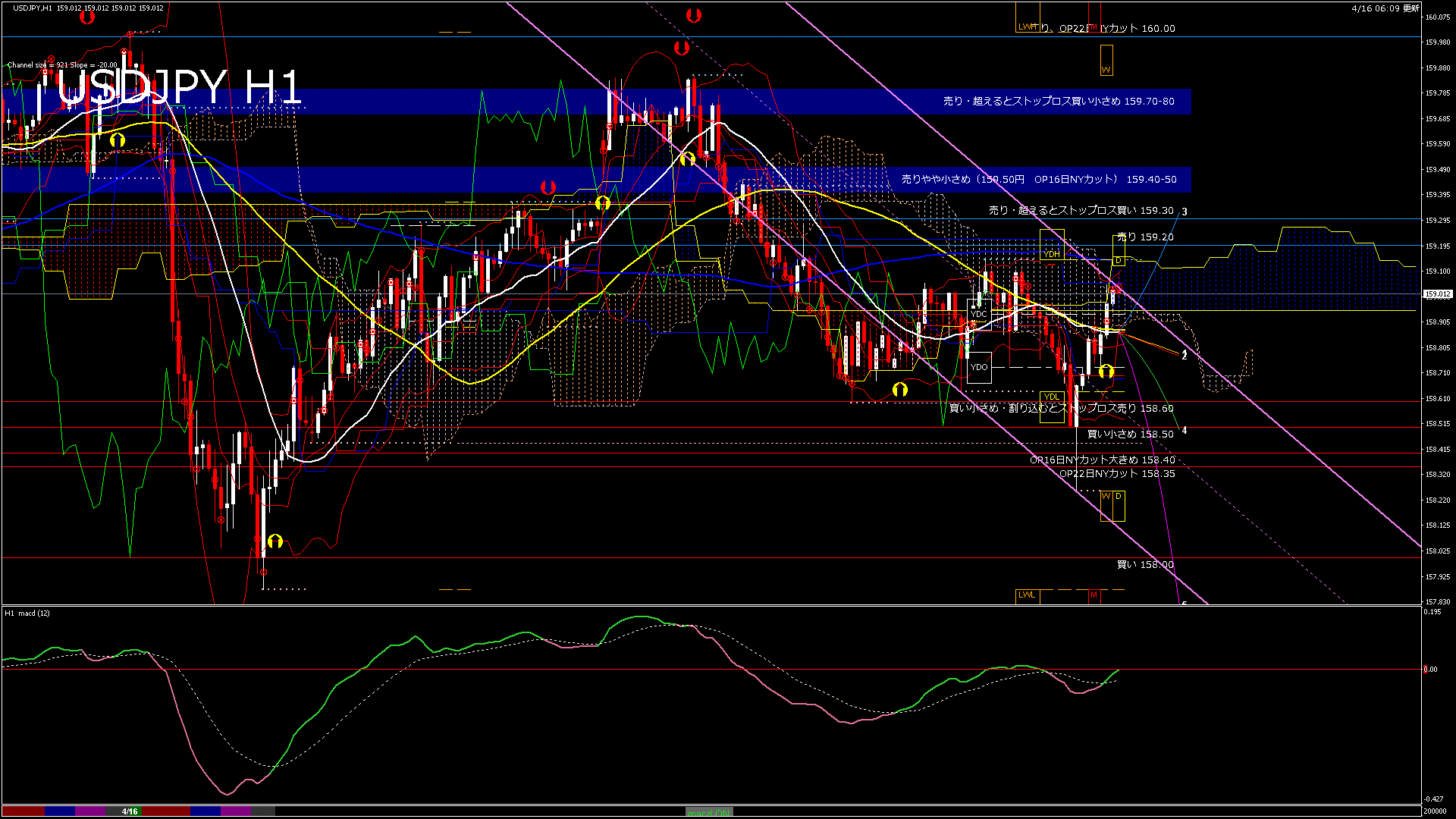Click the 買い 158.00 annotation text
The height and width of the screenshot is (819, 1456).
coord(1144,564)
